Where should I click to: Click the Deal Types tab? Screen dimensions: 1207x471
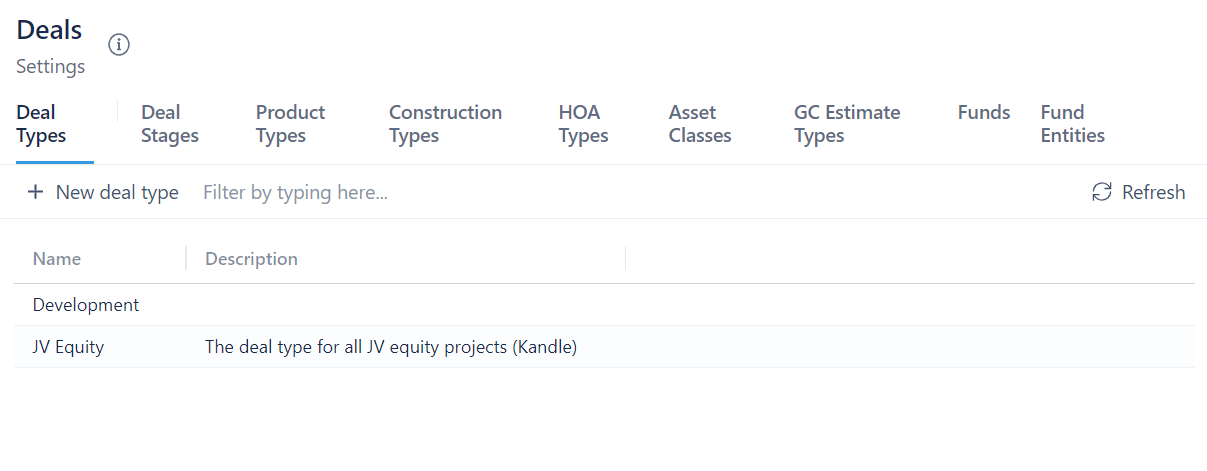pyautogui.click(x=41, y=124)
